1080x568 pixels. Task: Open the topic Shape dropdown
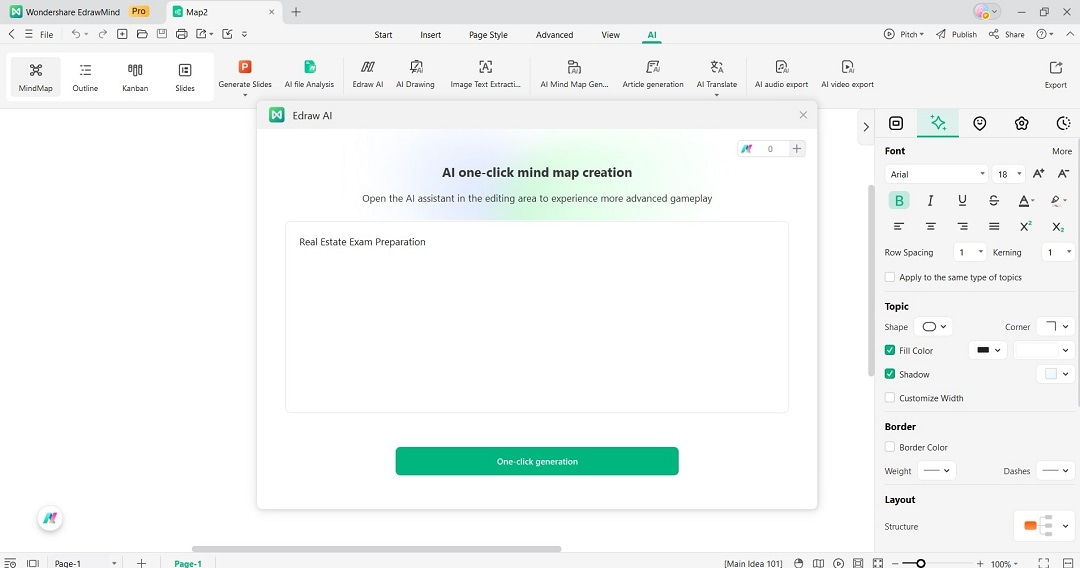(935, 326)
